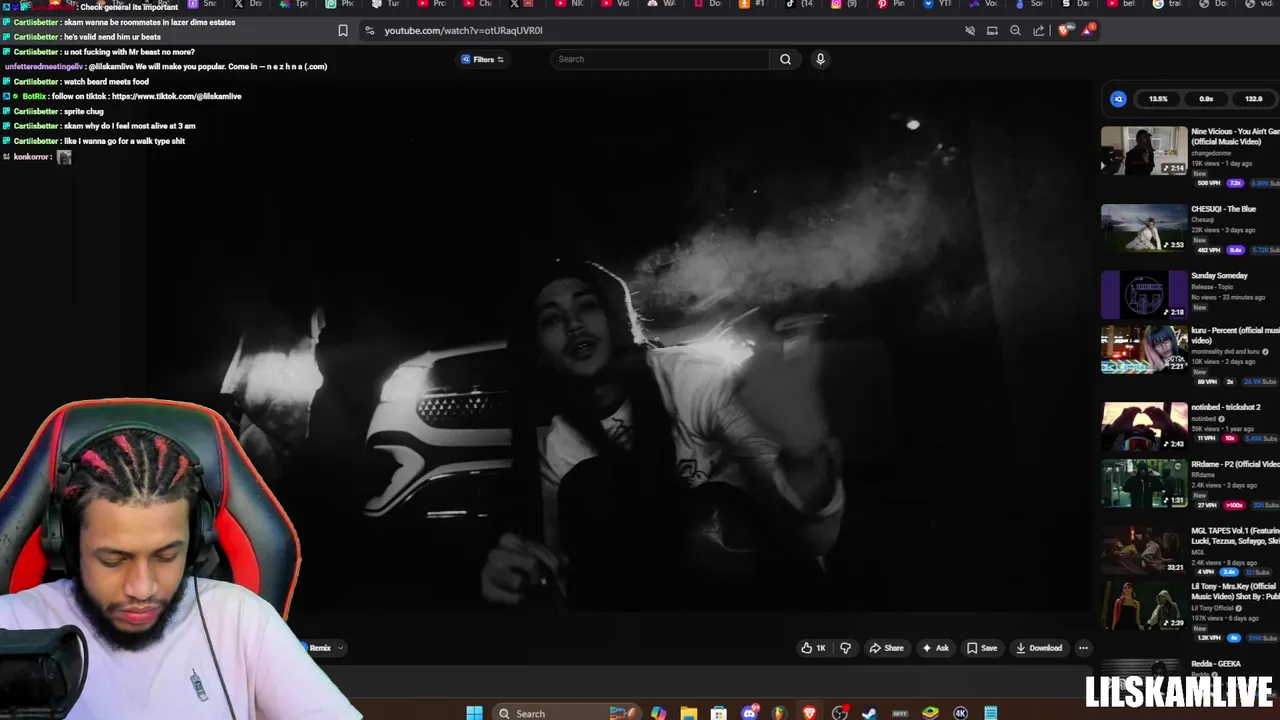Click the 'Sunday Someday' title link
The width and height of the screenshot is (1280, 720).
click(x=1219, y=275)
